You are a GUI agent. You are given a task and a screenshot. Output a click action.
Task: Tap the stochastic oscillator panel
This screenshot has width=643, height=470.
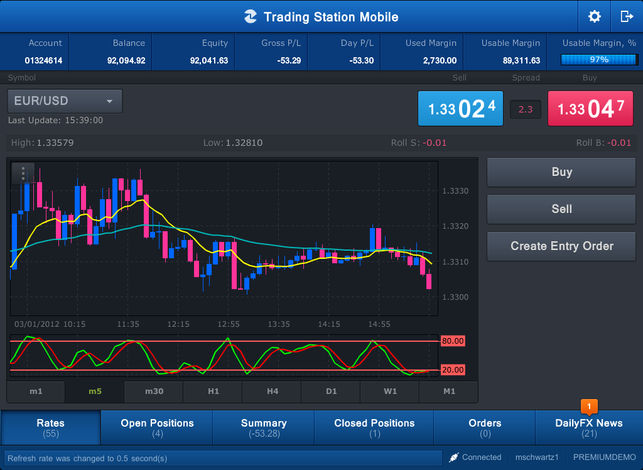tap(224, 356)
